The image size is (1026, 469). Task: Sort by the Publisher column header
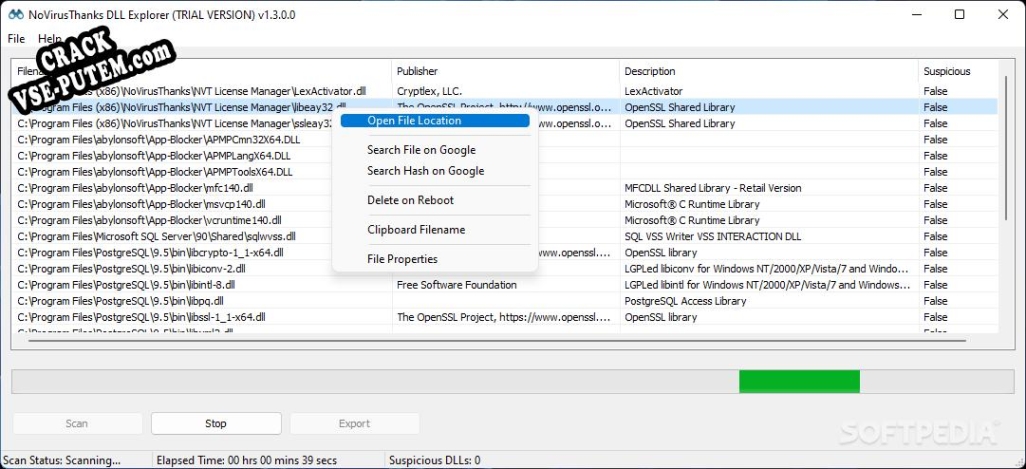[504, 72]
